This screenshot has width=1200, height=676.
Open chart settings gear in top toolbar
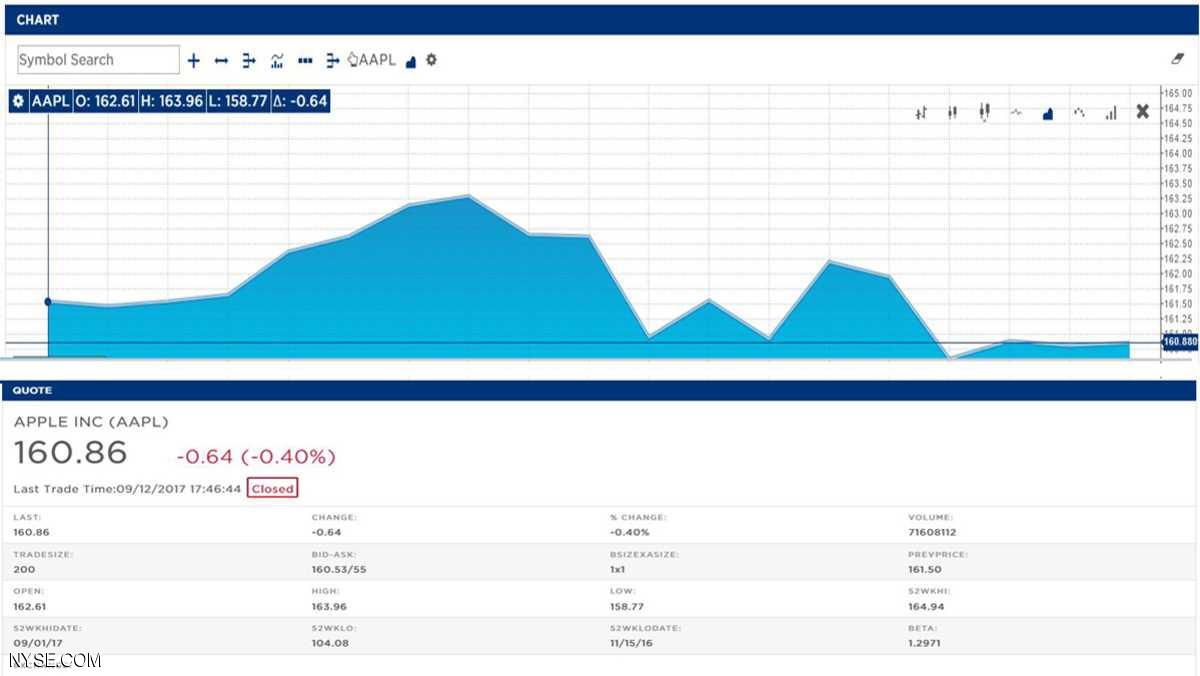(431, 60)
